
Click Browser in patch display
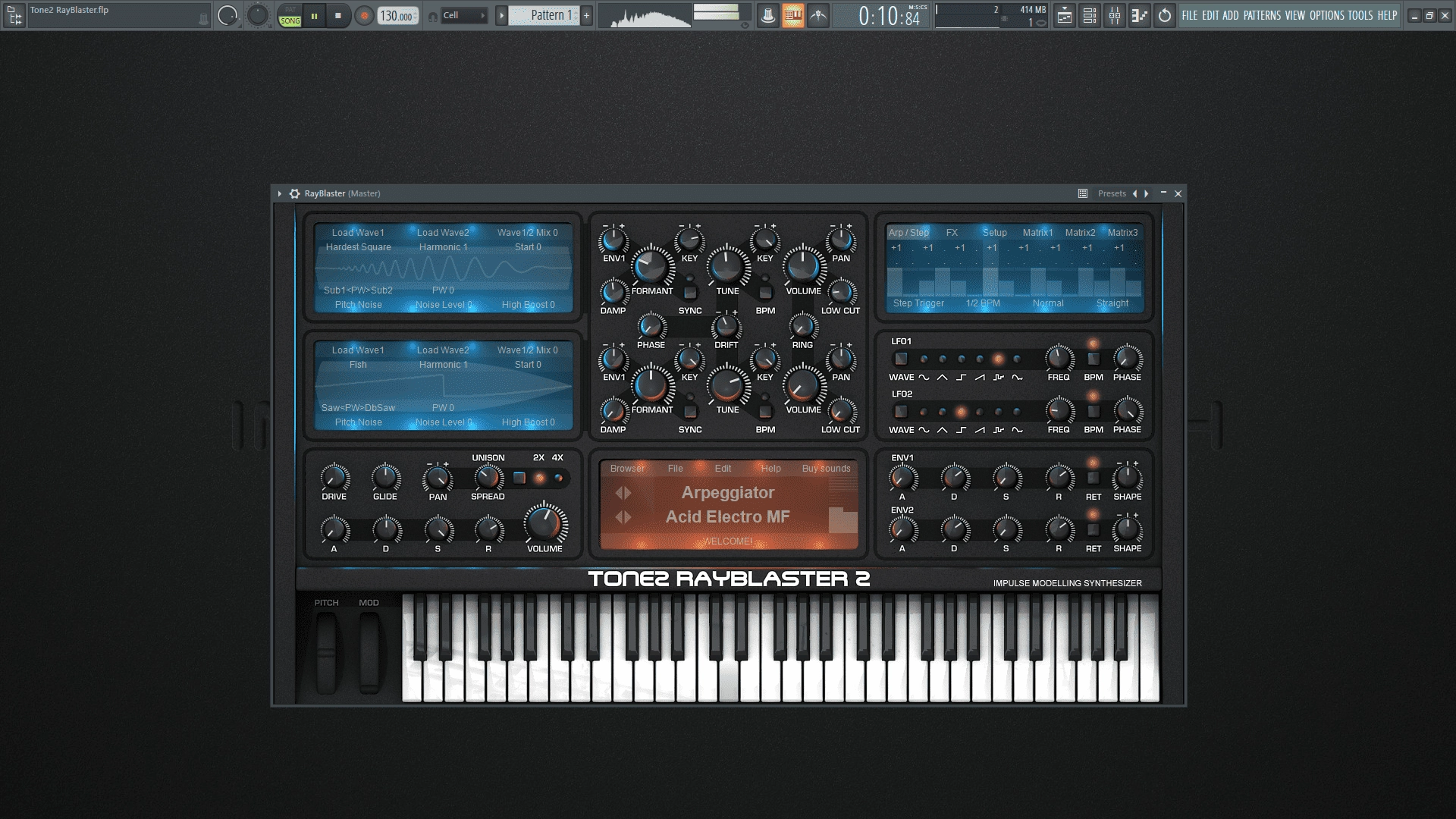[627, 469]
